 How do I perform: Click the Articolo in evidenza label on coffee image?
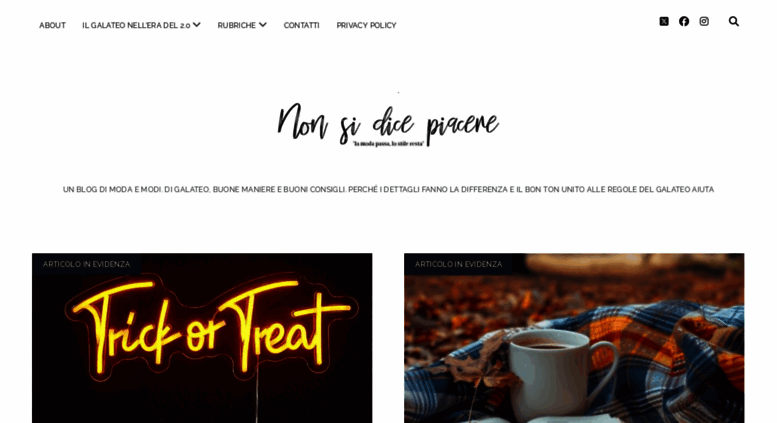click(458, 264)
